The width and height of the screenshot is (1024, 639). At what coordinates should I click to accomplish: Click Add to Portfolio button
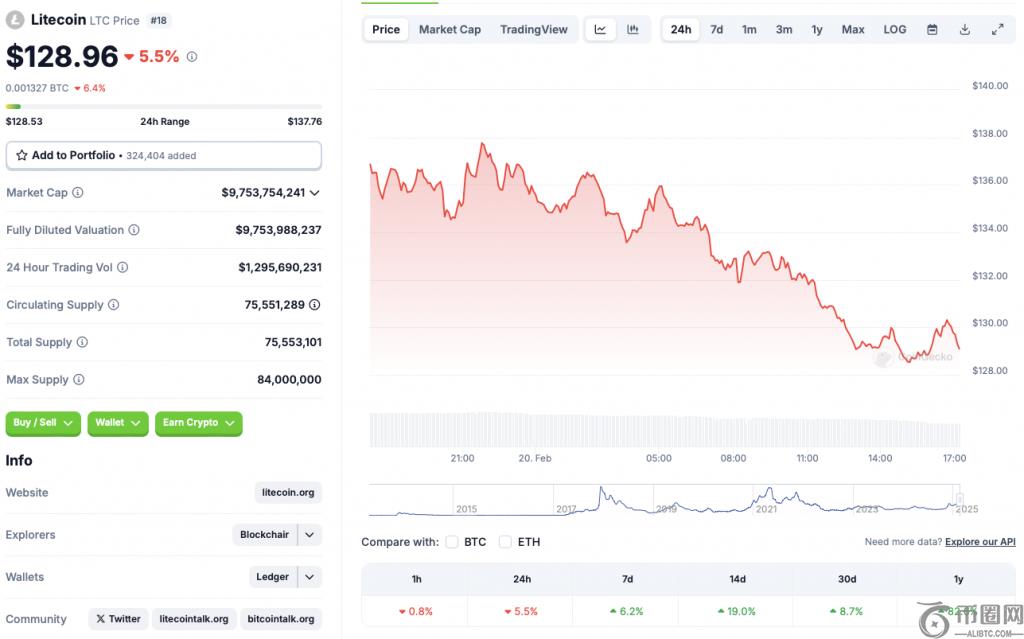(x=163, y=156)
